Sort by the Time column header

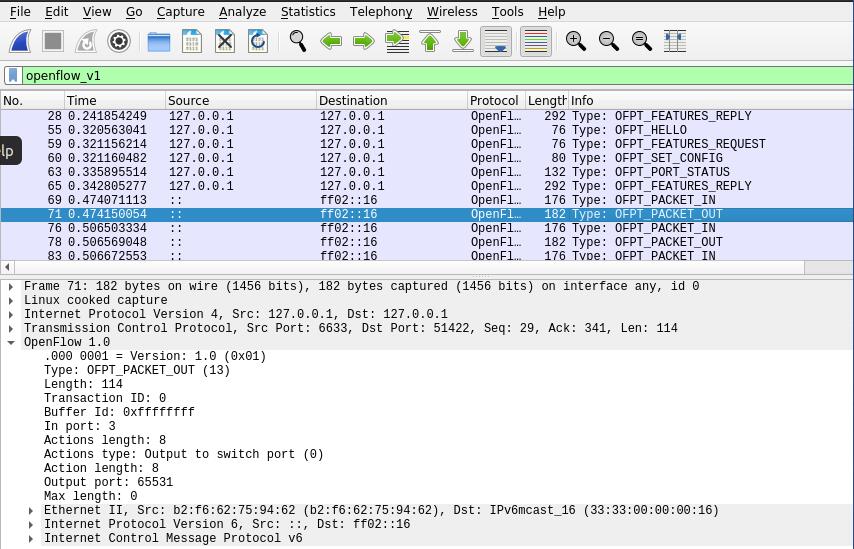click(x=115, y=100)
